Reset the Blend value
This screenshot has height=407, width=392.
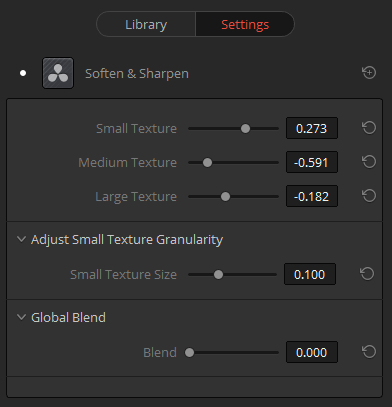point(369,352)
